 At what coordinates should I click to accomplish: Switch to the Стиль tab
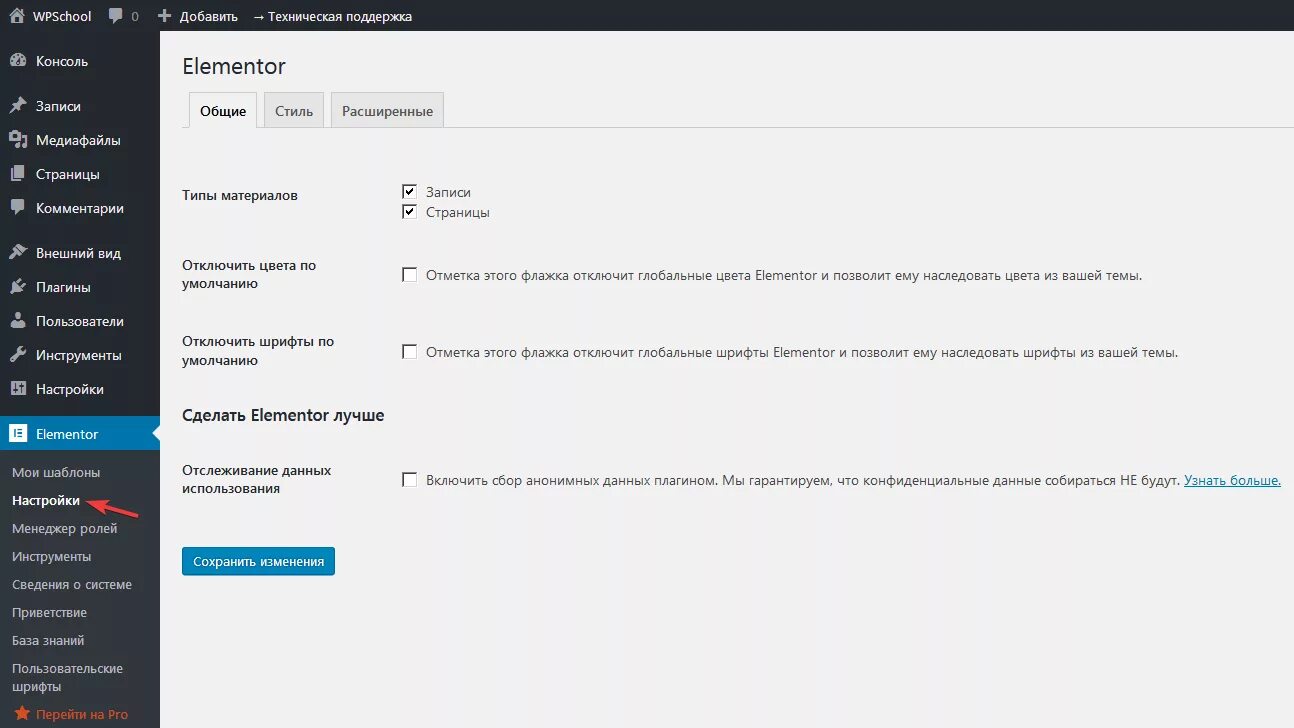294,111
